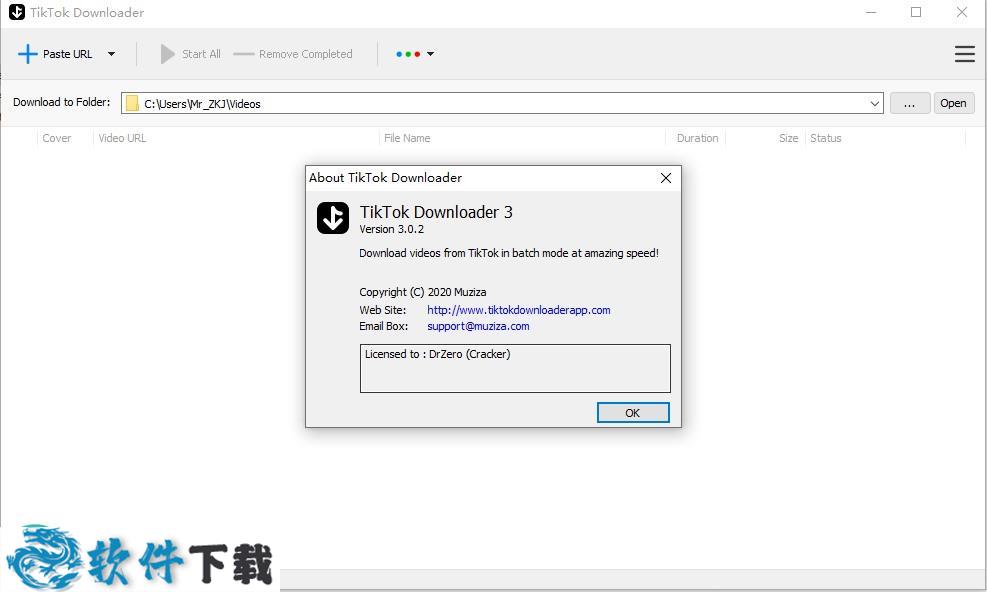Close the About TikTok Downloader dialog
The image size is (987, 592).
click(x=665, y=178)
